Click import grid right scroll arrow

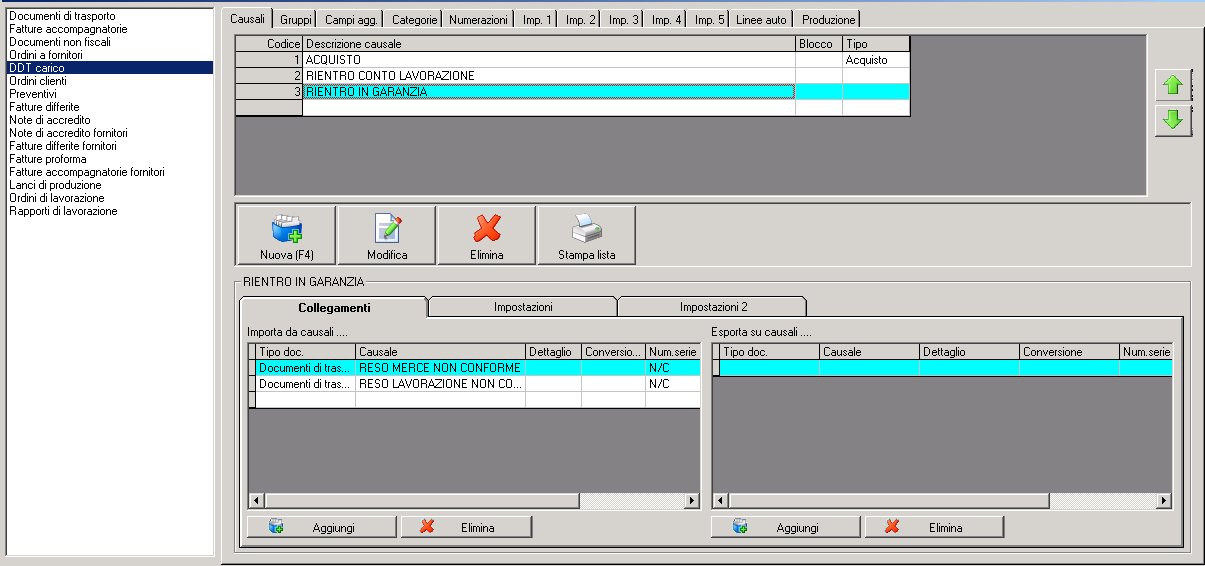691,500
